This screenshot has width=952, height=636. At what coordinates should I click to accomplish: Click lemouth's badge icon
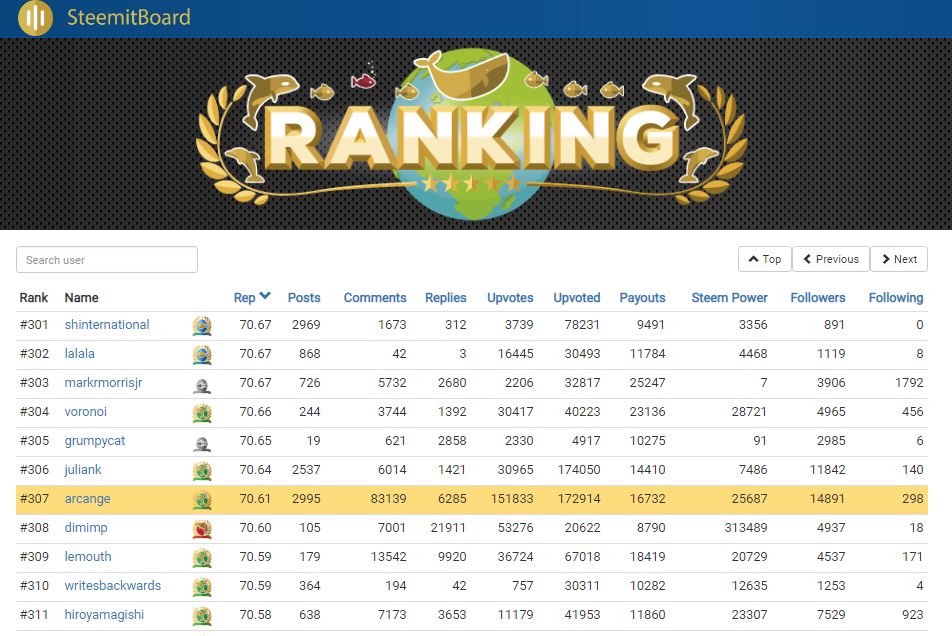[x=202, y=558]
